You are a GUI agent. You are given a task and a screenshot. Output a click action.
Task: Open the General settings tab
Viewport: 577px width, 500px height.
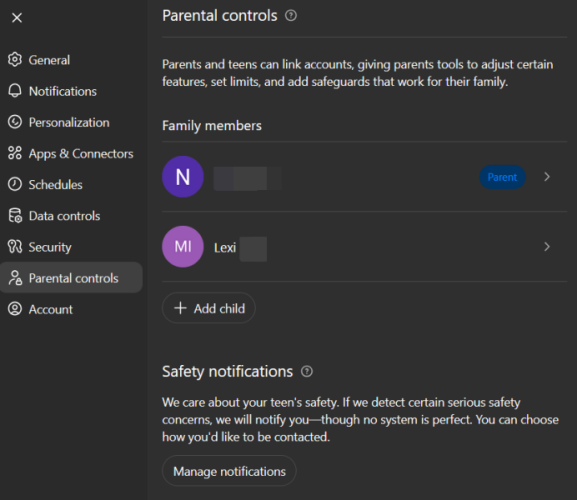[x=71, y=60]
